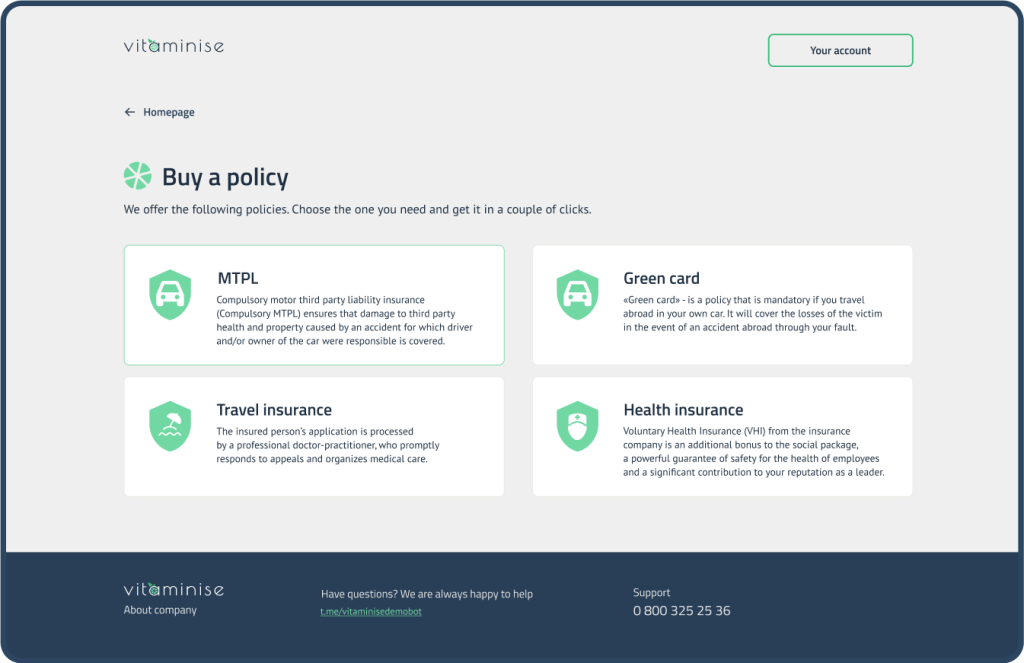The height and width of the screenshot is (663, 1024).
Task: Click the Buy a policy heading
Action: (225, 178)
